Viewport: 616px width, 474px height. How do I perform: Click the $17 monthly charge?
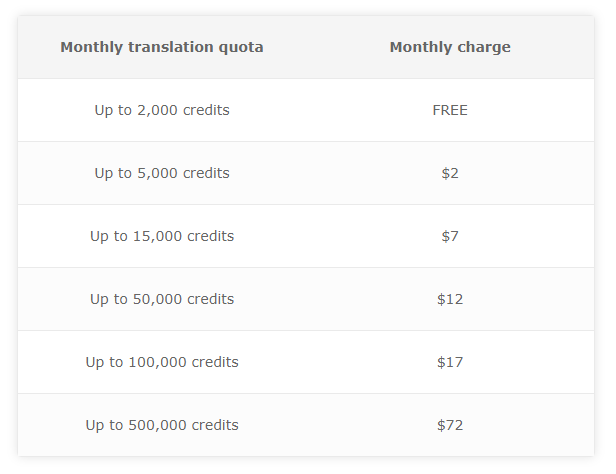tap(450, 362)
